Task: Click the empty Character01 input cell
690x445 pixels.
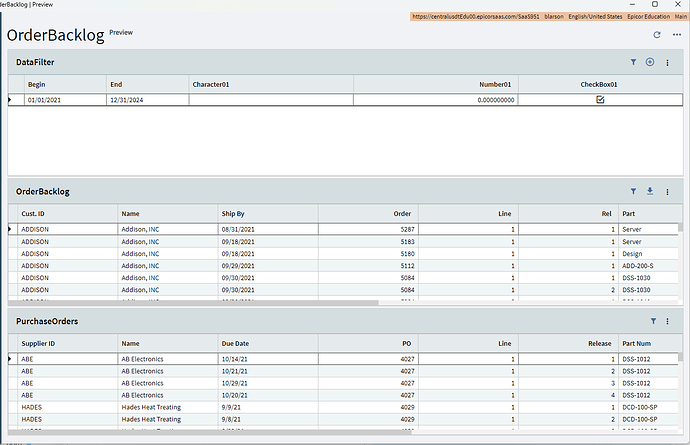Action: point(271,100)
